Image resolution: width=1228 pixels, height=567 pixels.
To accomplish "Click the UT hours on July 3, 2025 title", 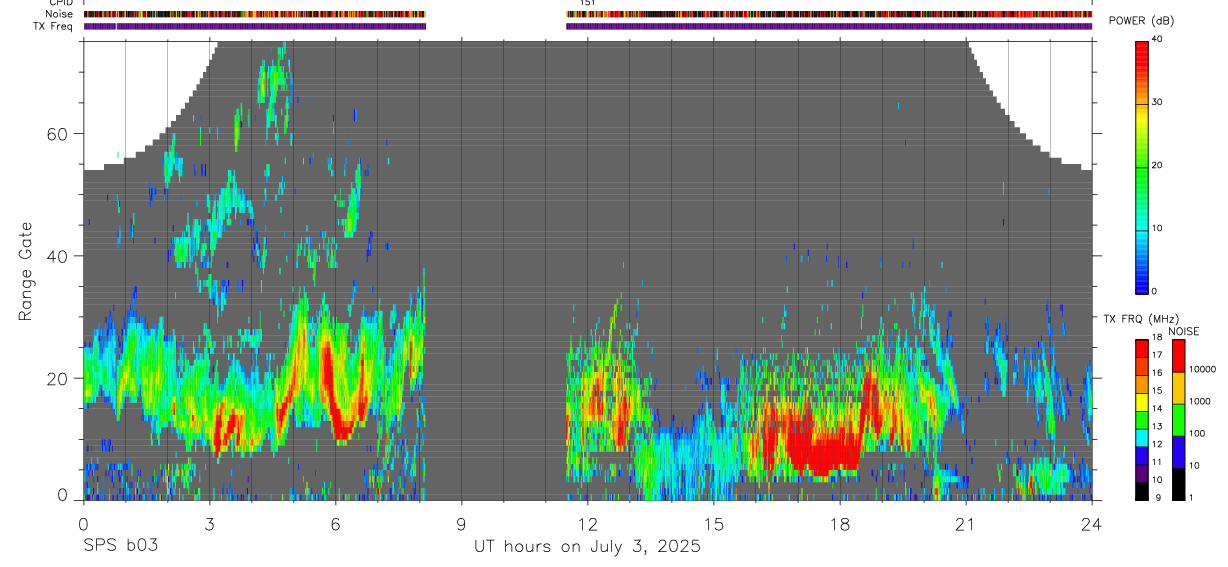I will [587, 547].
